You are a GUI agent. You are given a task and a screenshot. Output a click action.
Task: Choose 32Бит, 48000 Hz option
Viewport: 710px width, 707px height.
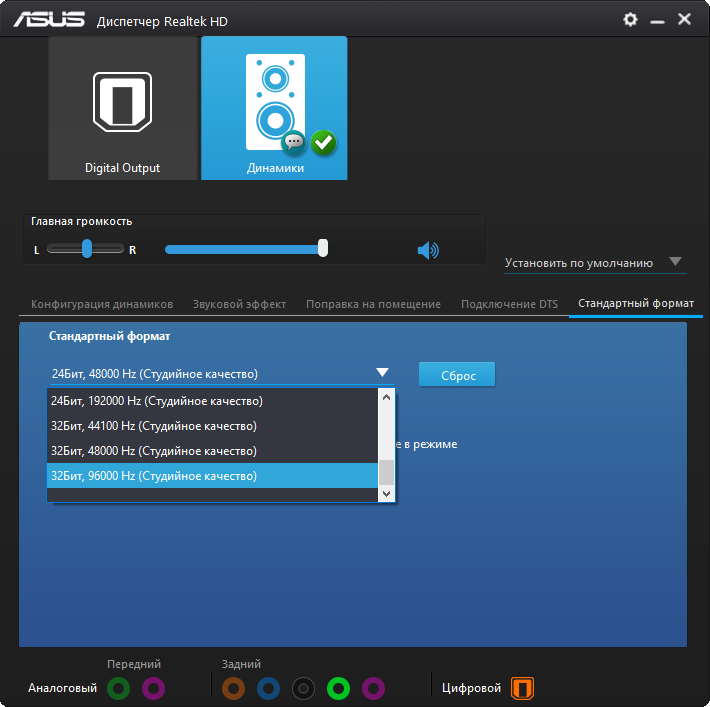pyautogui.click(x=212, y=451)
